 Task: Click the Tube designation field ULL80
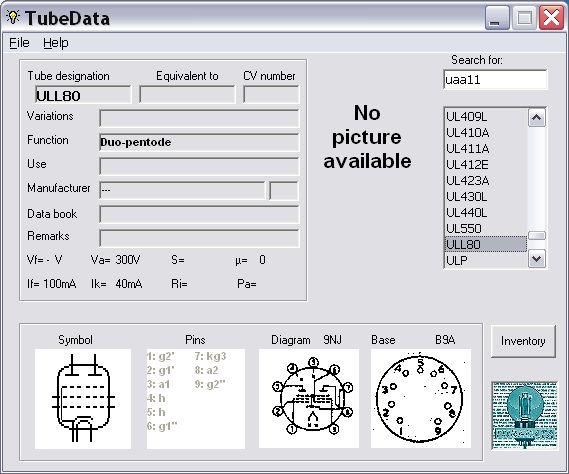pos(83,95)
